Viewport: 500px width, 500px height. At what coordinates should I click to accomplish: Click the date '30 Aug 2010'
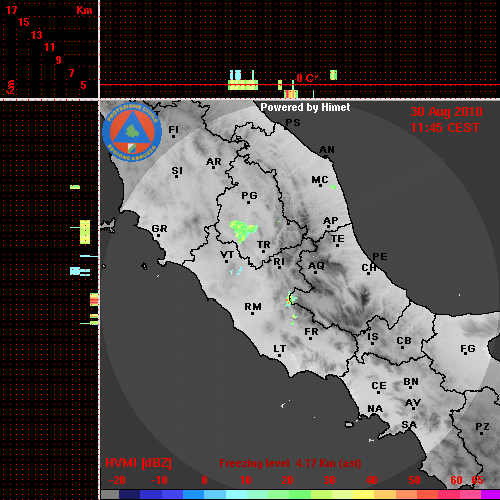pos(446,112)
